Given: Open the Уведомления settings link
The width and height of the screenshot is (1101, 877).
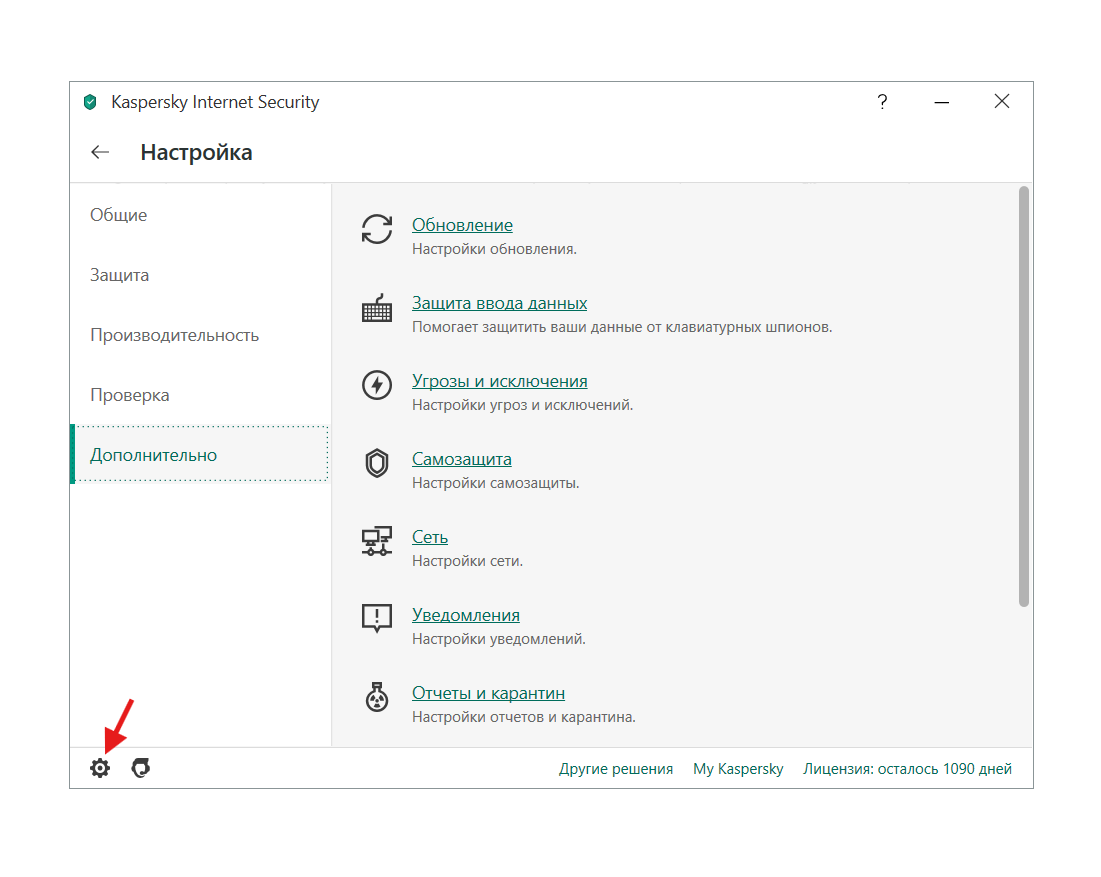Looking at the screenshot, I should (x=466, y=615).
